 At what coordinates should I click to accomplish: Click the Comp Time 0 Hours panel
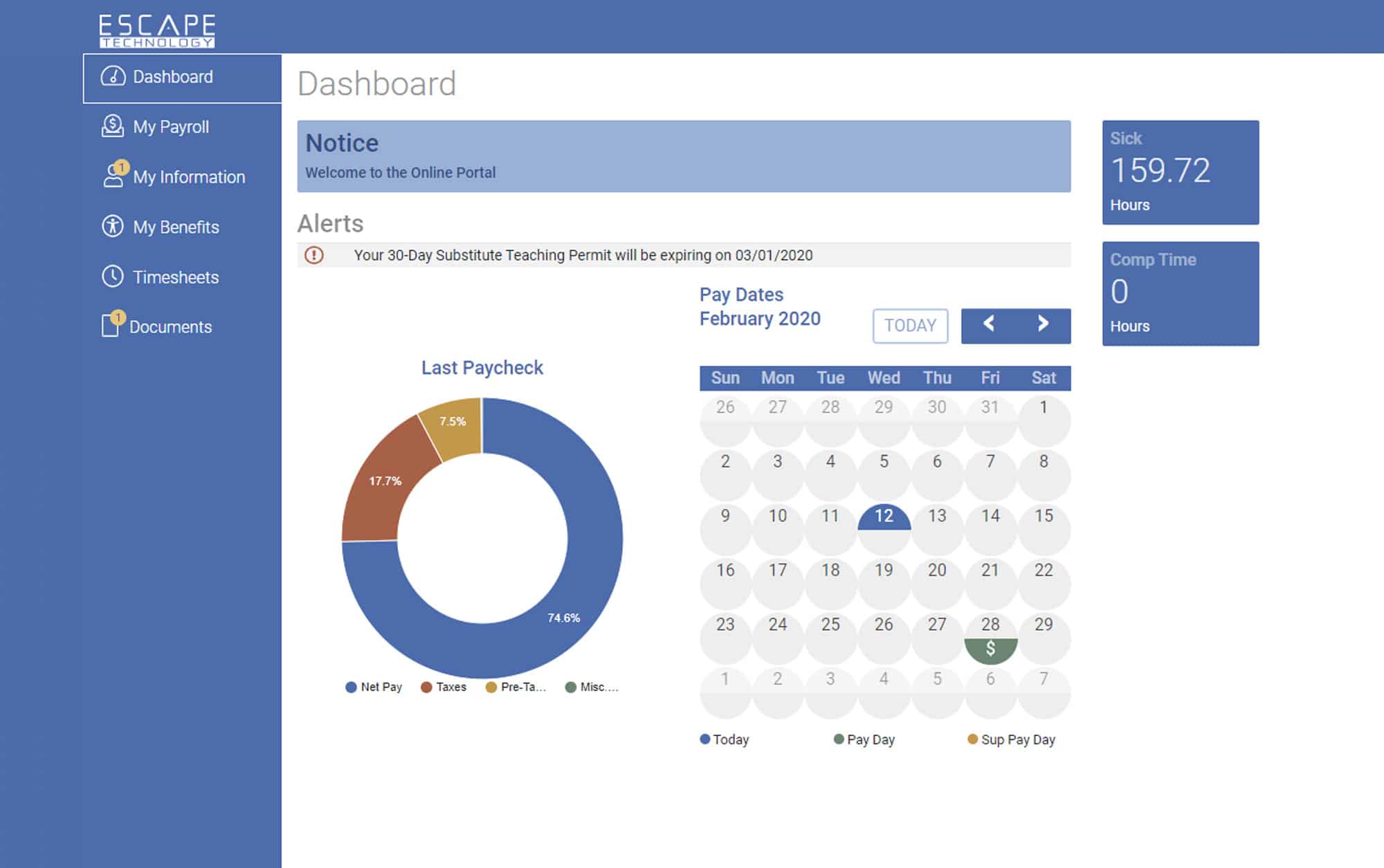click(x=1193, y=294)
